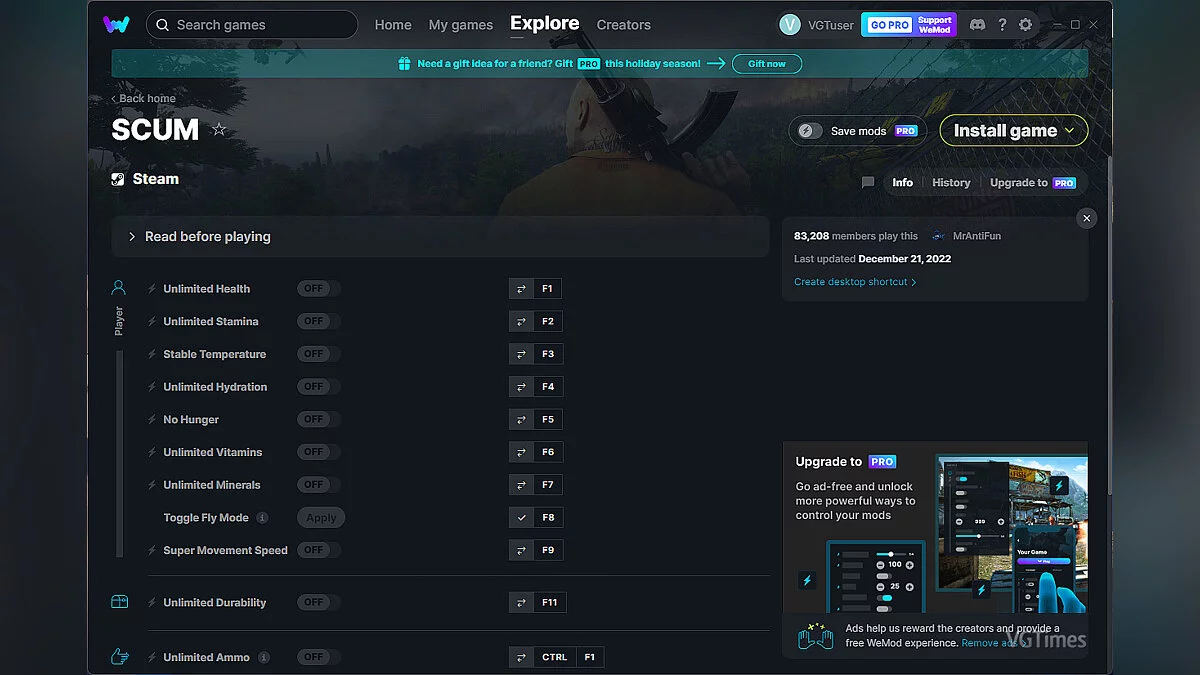Apply Toggle Fly Mode
The height and width of the screenshot is (675, 1200).
coord(321,518)
